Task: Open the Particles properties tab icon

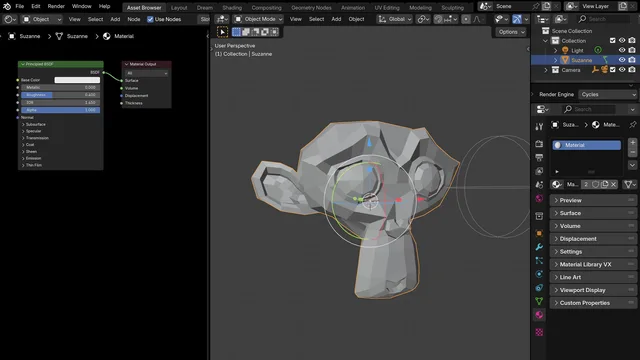Action: click(x=539, y=260)
